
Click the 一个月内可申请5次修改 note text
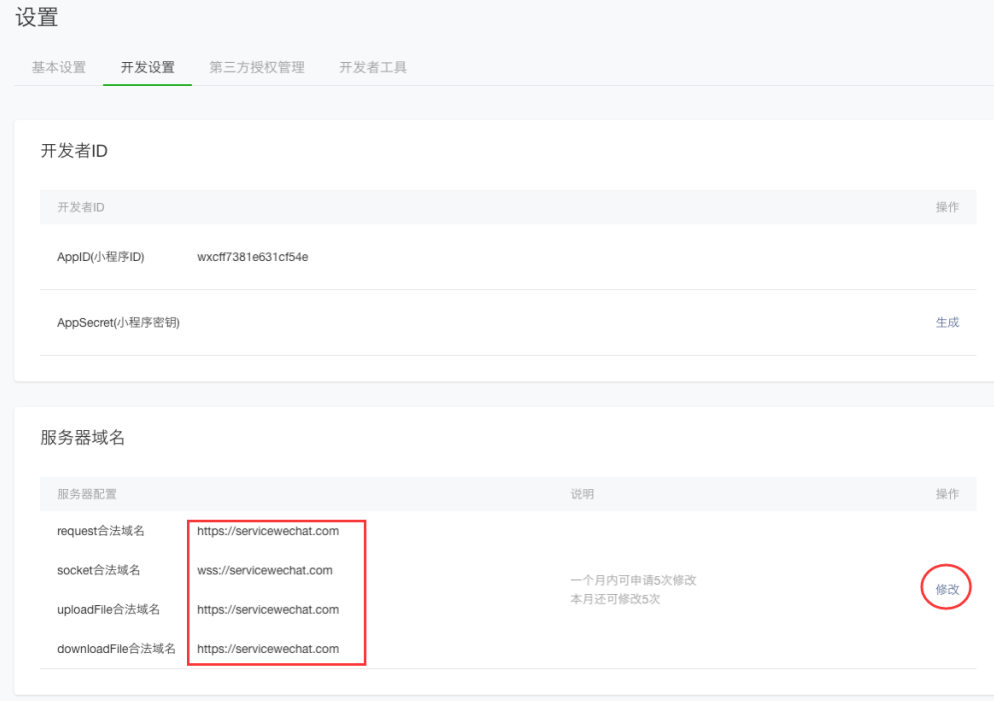[632, 580]
